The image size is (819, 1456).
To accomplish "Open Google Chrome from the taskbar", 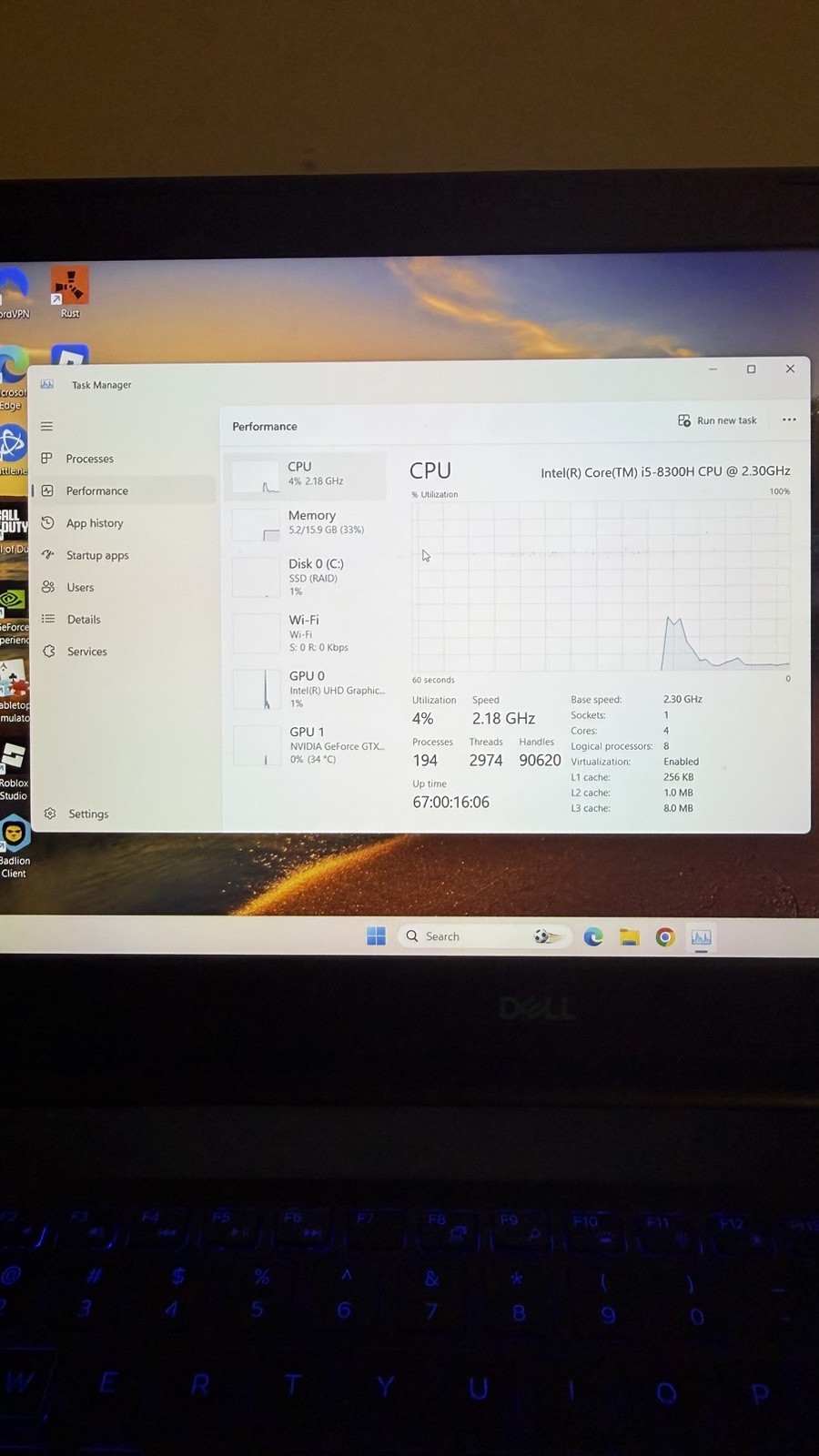I will tap(665, 937).
